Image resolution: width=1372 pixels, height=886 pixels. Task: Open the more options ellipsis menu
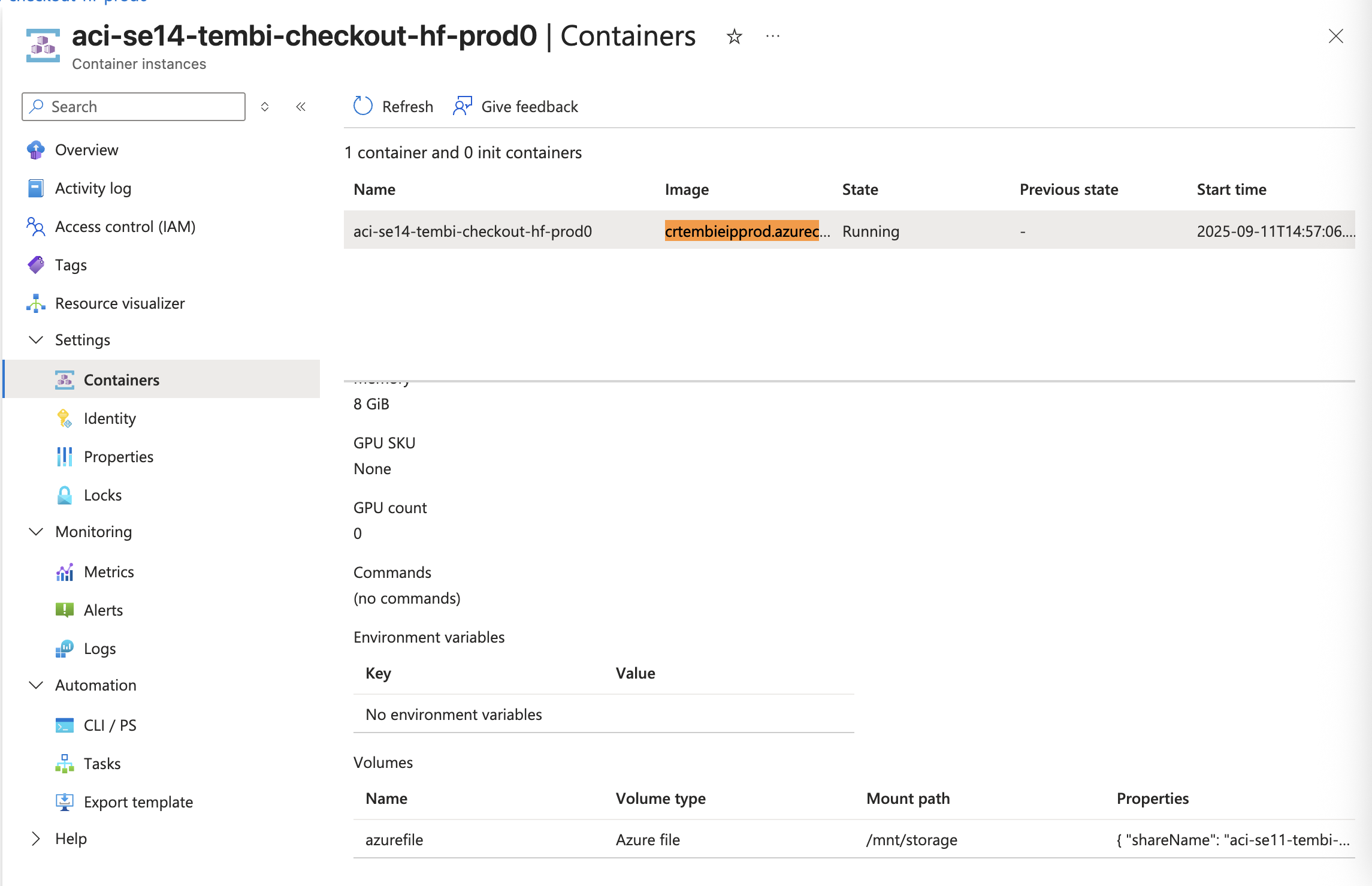[773, 37]
